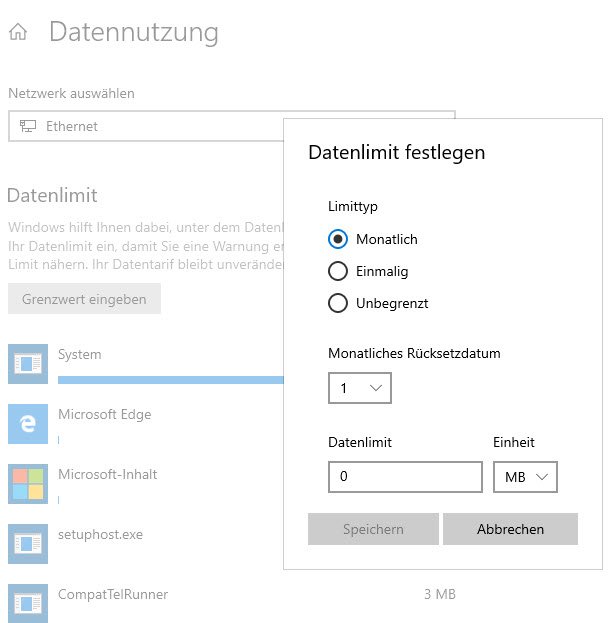This screenshot has height=623, width=615.
Task: Select the Microsoft Edge list entry name
Action: coord(105,414)
